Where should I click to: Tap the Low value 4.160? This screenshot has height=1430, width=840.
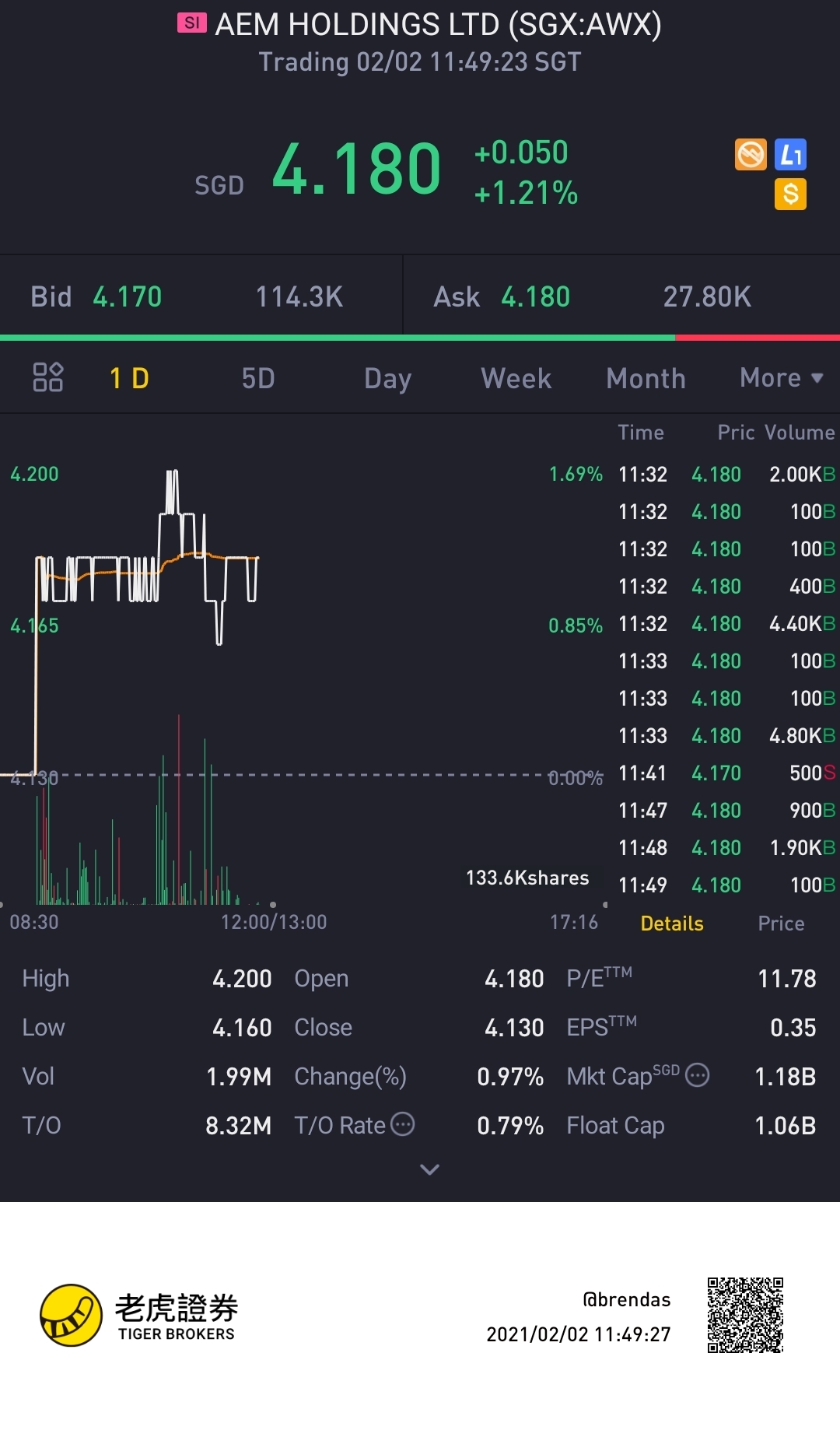242,1027
